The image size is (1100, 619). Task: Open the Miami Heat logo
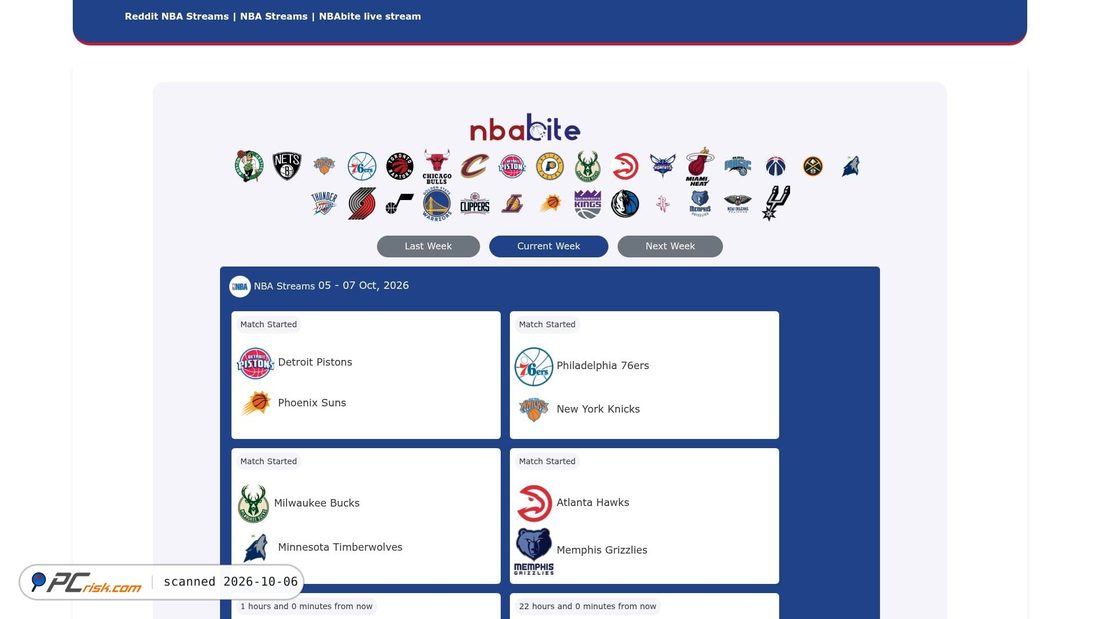699,166
